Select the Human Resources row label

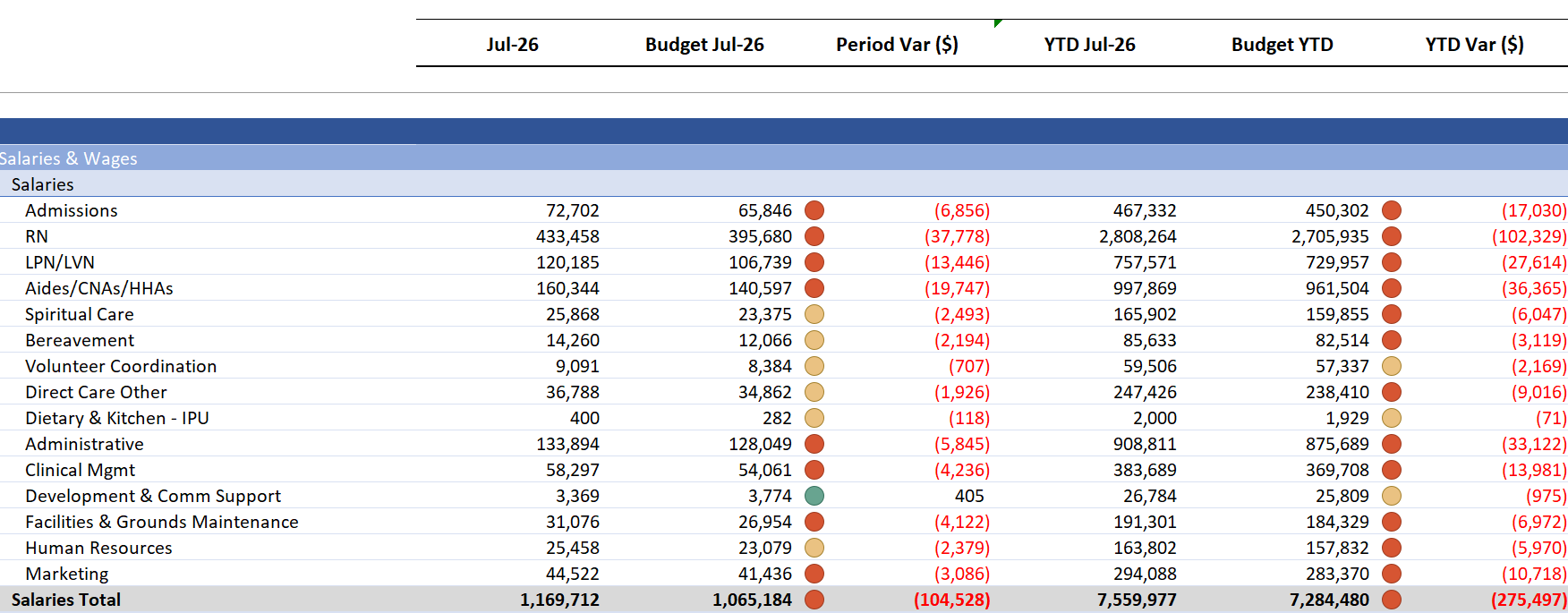[98, 548]
